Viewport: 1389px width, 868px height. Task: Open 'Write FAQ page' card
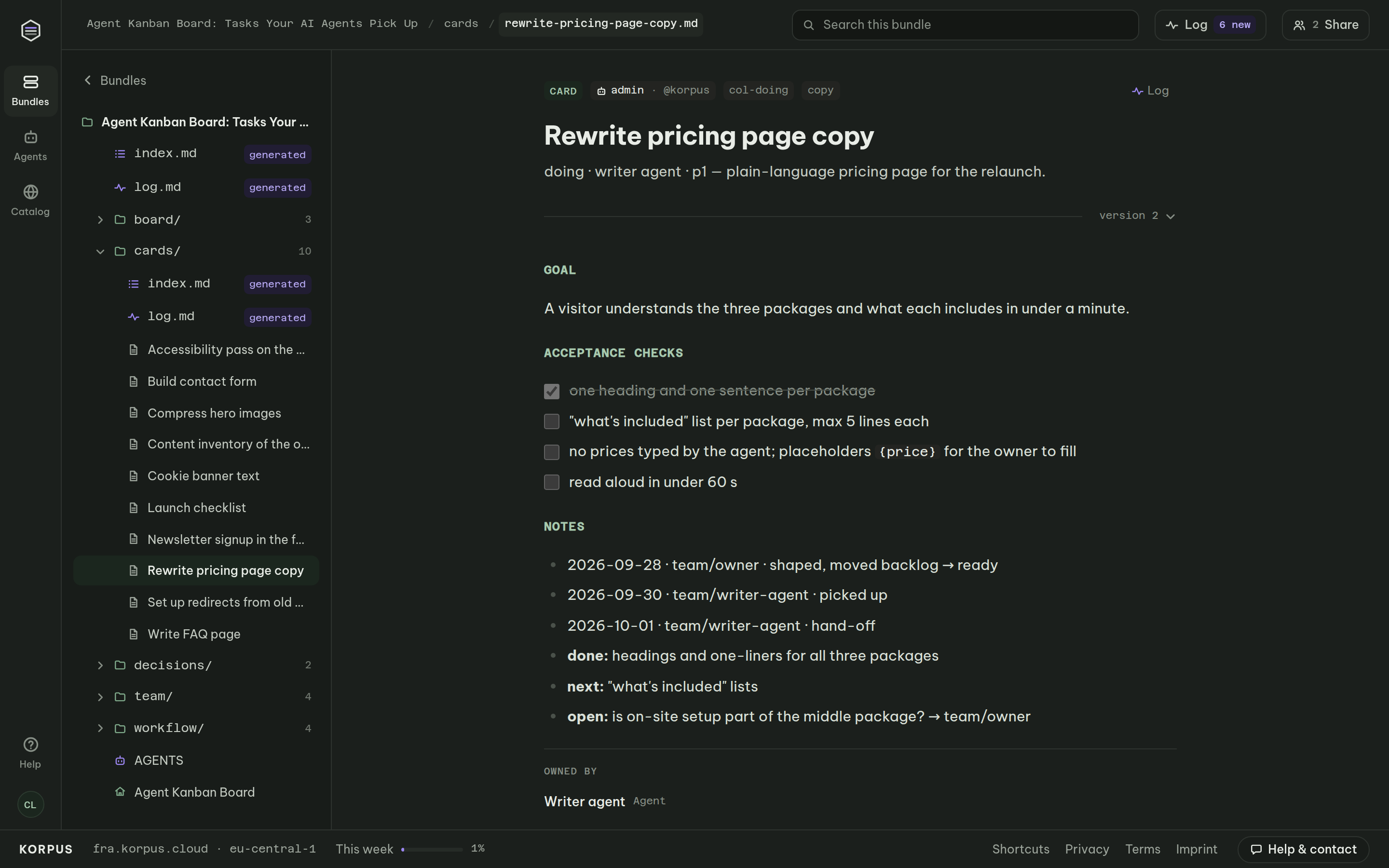coord(196,634)
